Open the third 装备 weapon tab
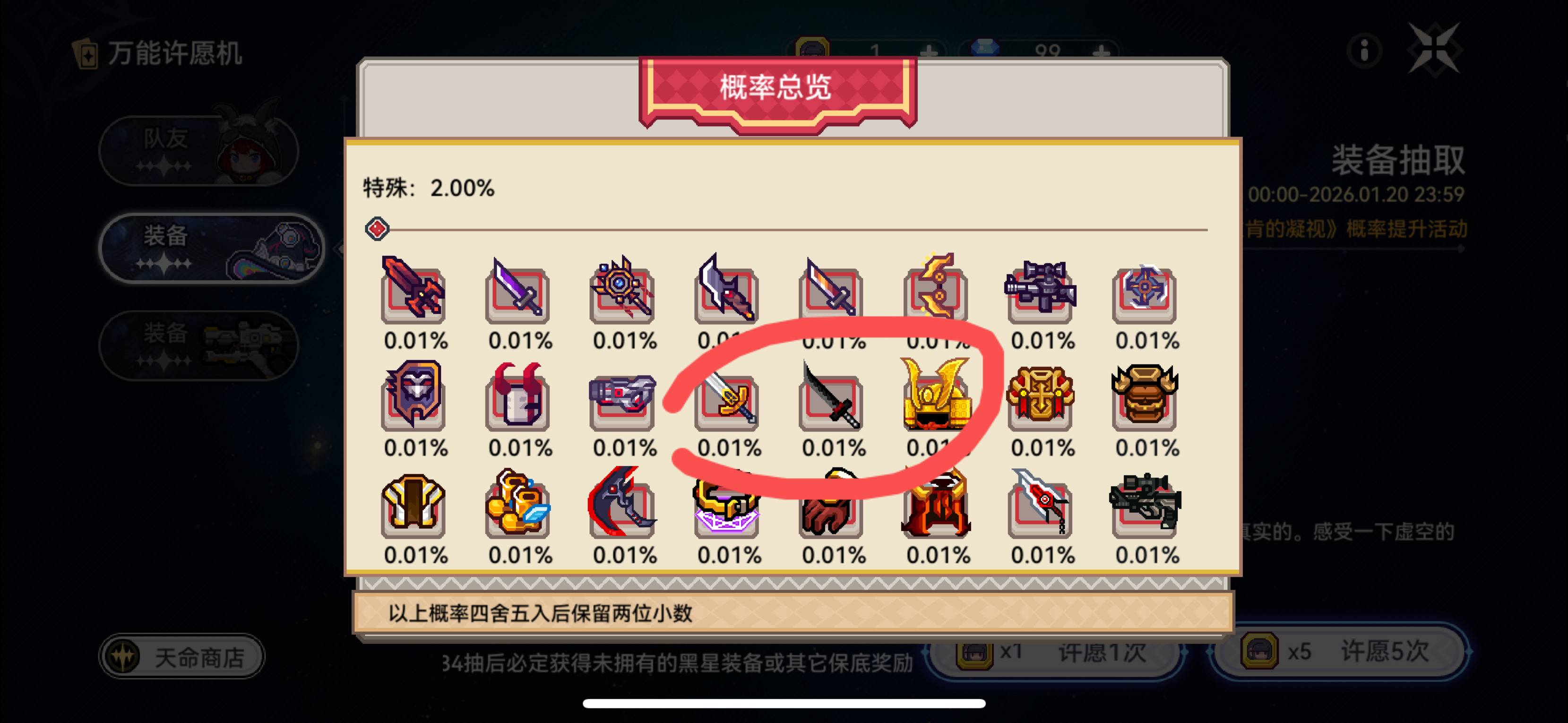Viewport: 1568px width, 723px height. click(x=198, y=345)
